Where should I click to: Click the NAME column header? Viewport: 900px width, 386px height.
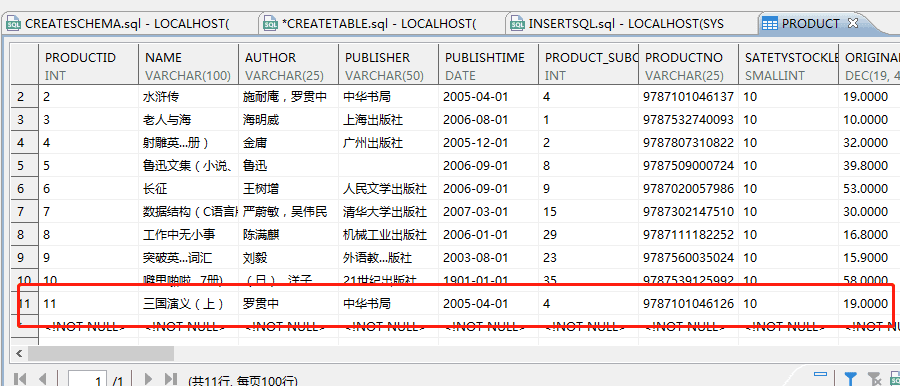tap(188, 65)
